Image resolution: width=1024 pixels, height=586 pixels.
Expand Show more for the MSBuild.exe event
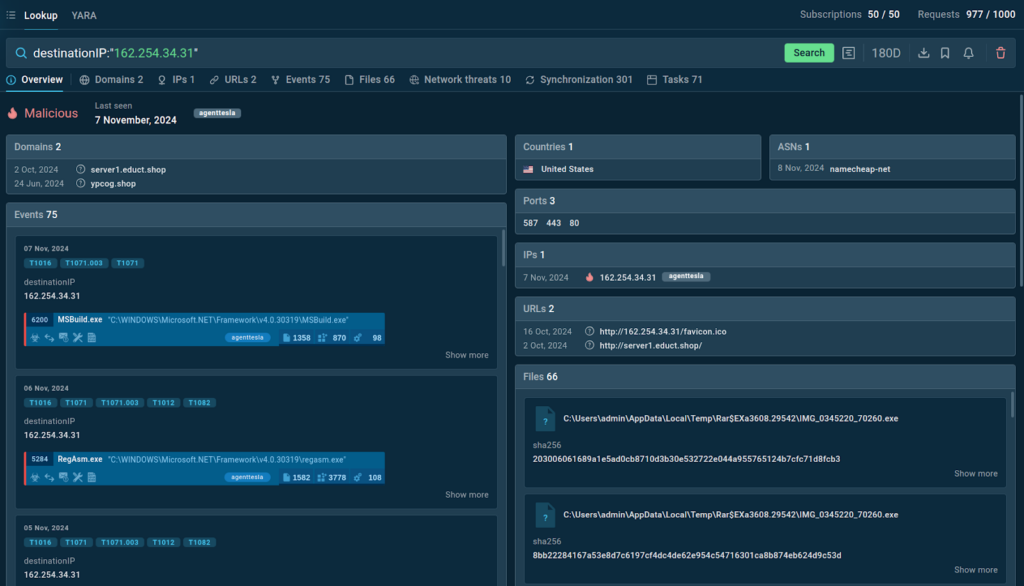pyautogui.click(x=466, y=355)
